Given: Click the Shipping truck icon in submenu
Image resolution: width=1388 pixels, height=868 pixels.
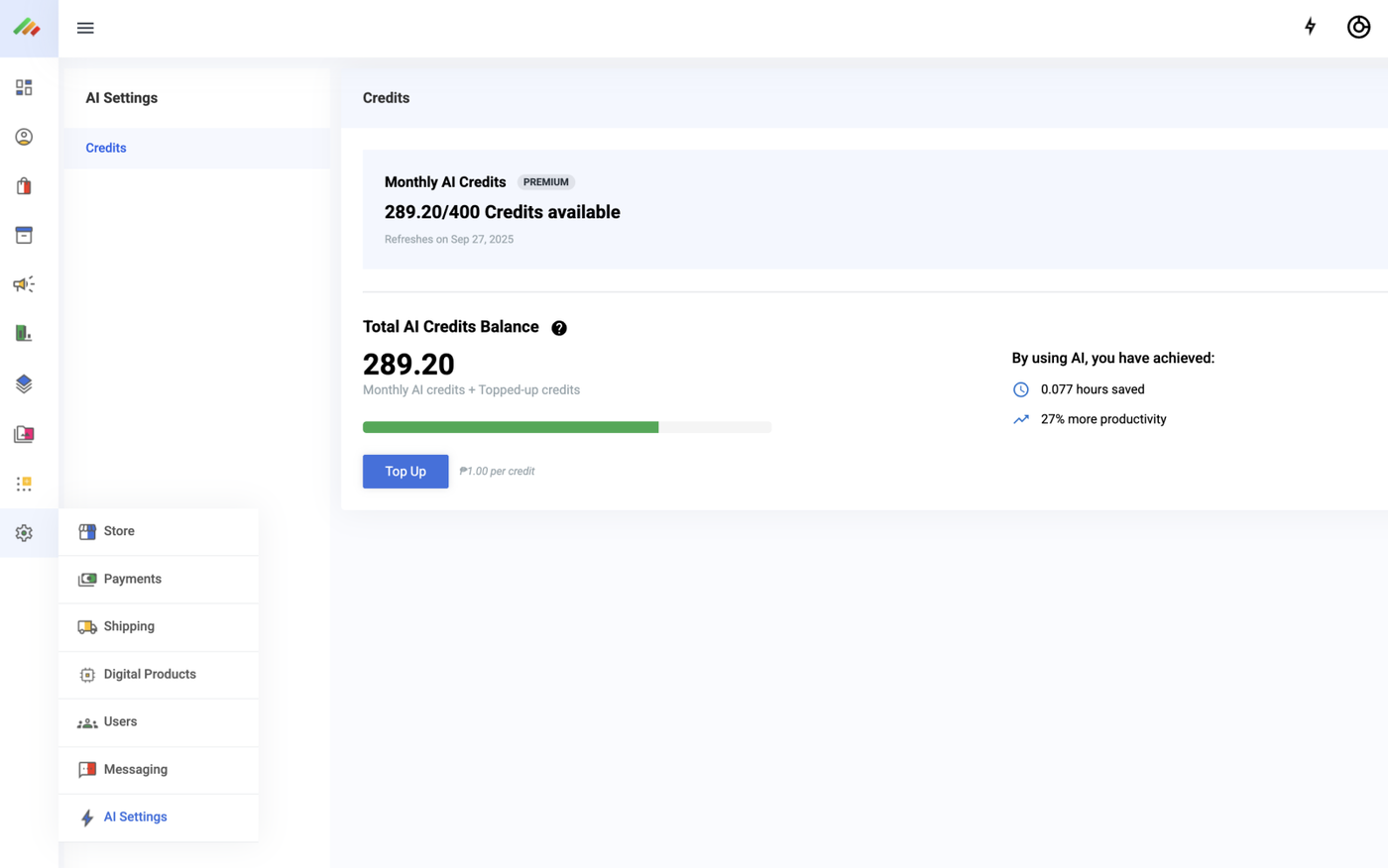Looking at the screenshot, I should pos(87,626).
